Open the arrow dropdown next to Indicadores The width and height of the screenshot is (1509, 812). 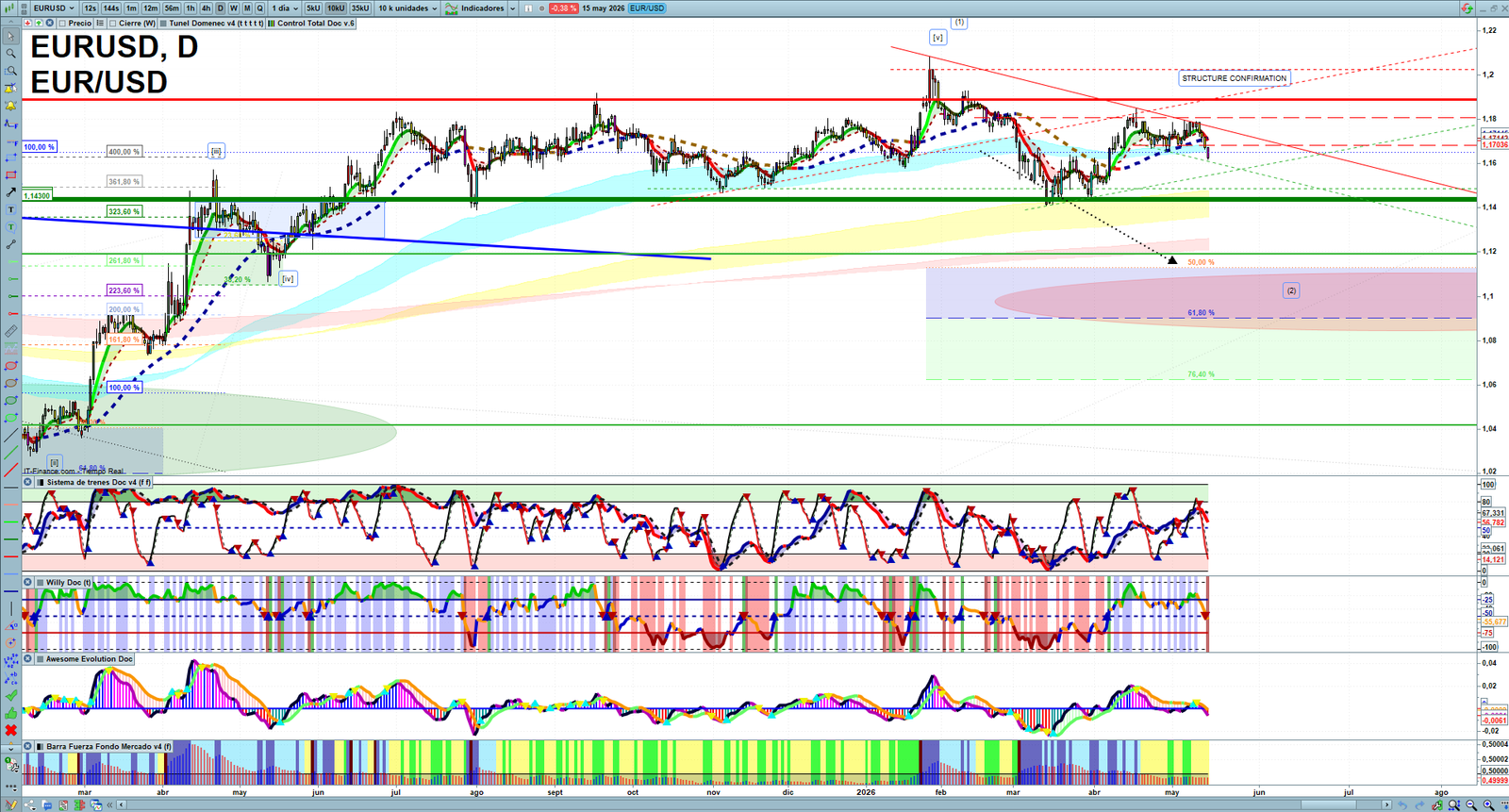point(512,8)
